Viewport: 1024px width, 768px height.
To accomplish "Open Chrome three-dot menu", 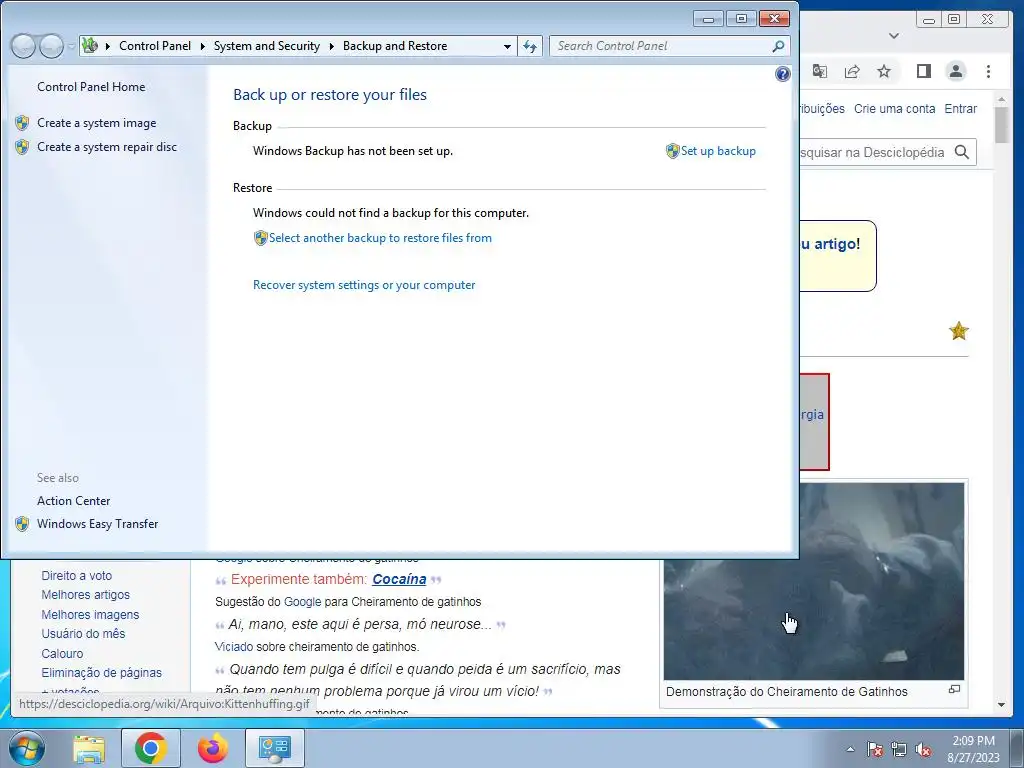I will (x=988, y=71).
